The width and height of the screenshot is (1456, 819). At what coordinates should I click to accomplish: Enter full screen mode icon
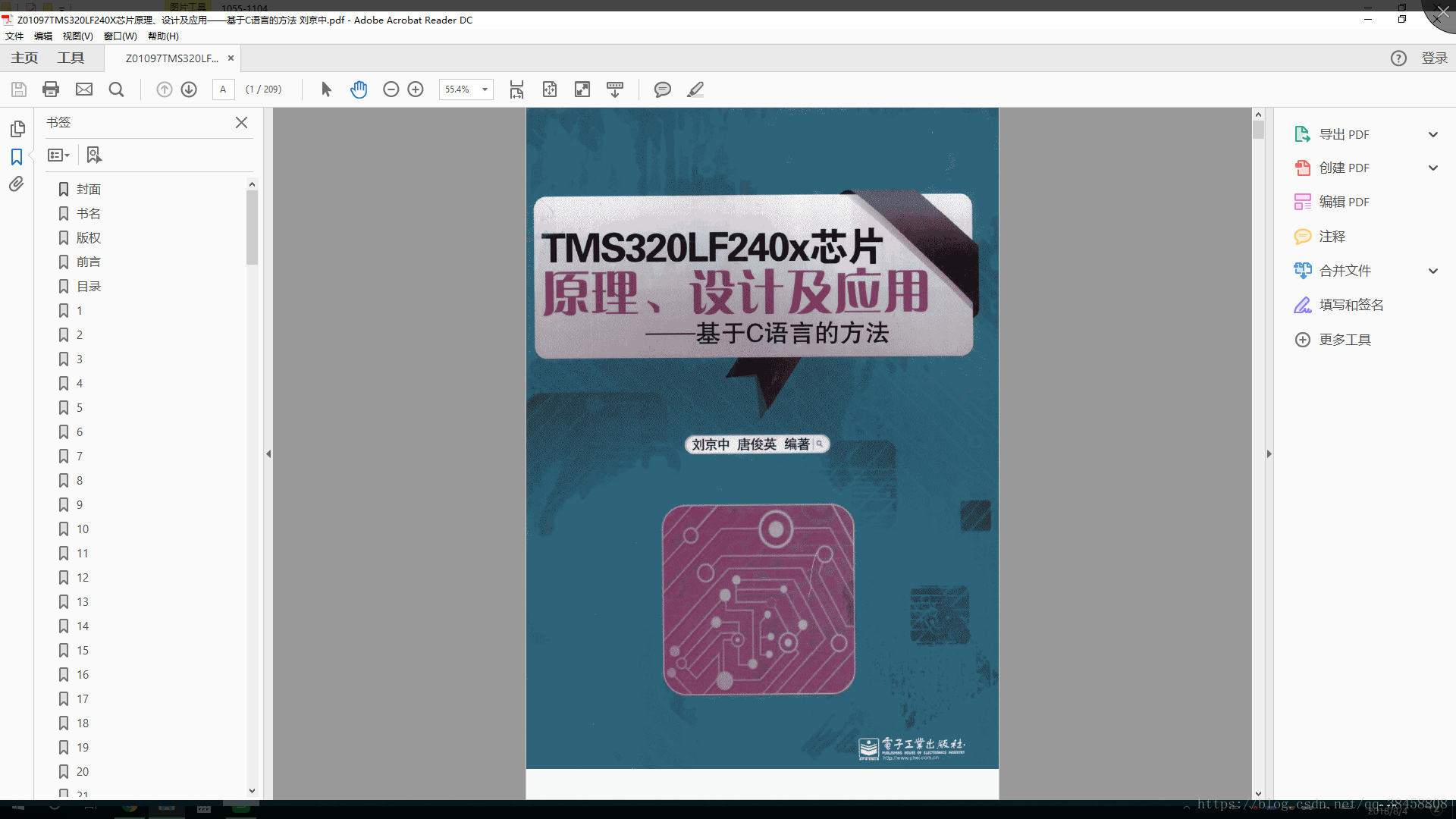tap(582, 89)
